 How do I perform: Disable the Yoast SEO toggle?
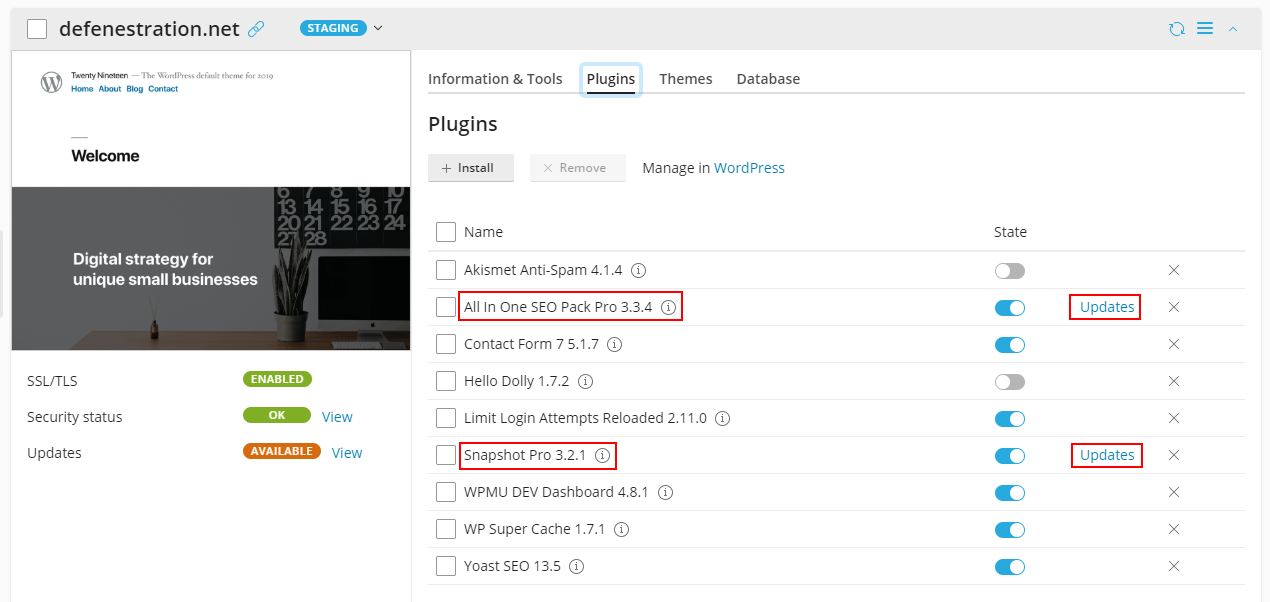point(1010,566)
